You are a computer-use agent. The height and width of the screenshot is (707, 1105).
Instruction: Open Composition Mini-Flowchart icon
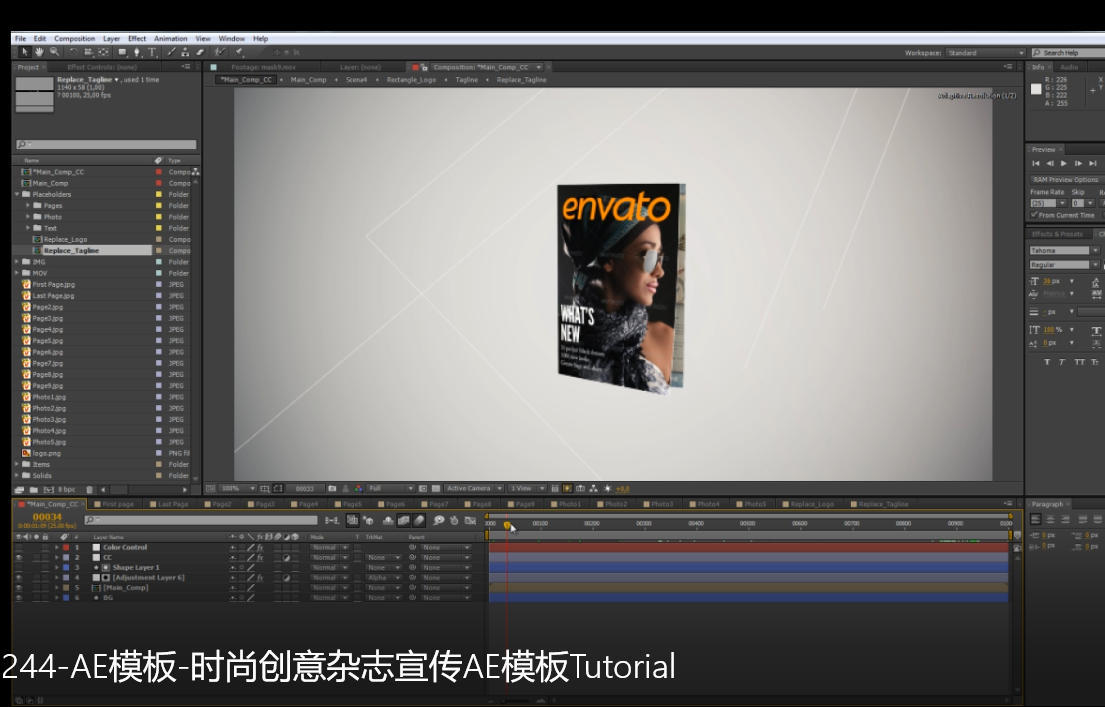332,521
